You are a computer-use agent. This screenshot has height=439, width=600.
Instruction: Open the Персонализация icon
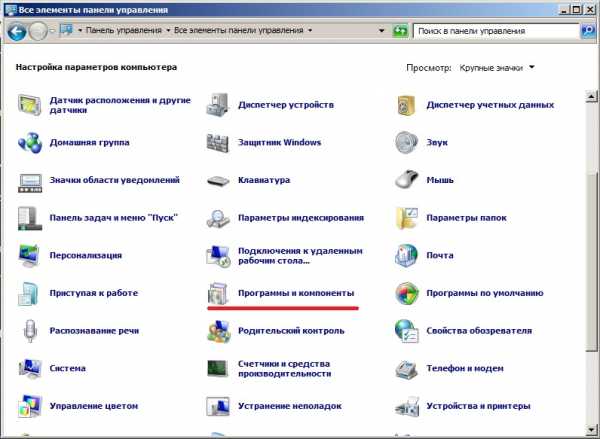coord(29,255)
